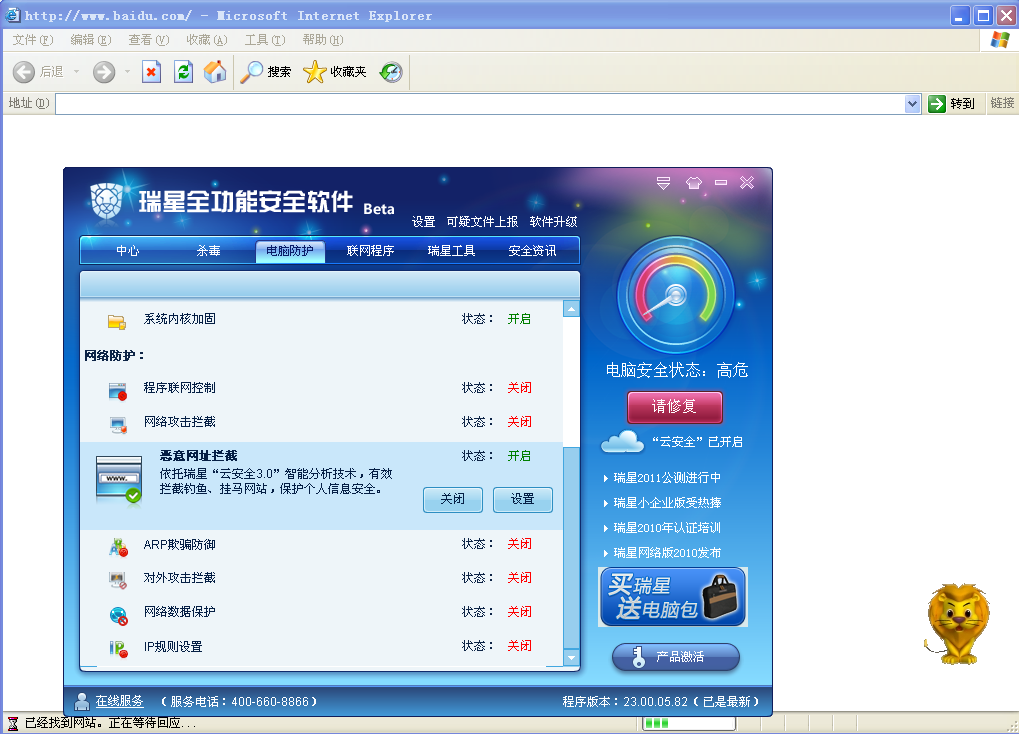Screen dimensions: 1019x734
Task: Expand 瑞星2011公测进行中 news link arrow
Action: click(606, 478)
